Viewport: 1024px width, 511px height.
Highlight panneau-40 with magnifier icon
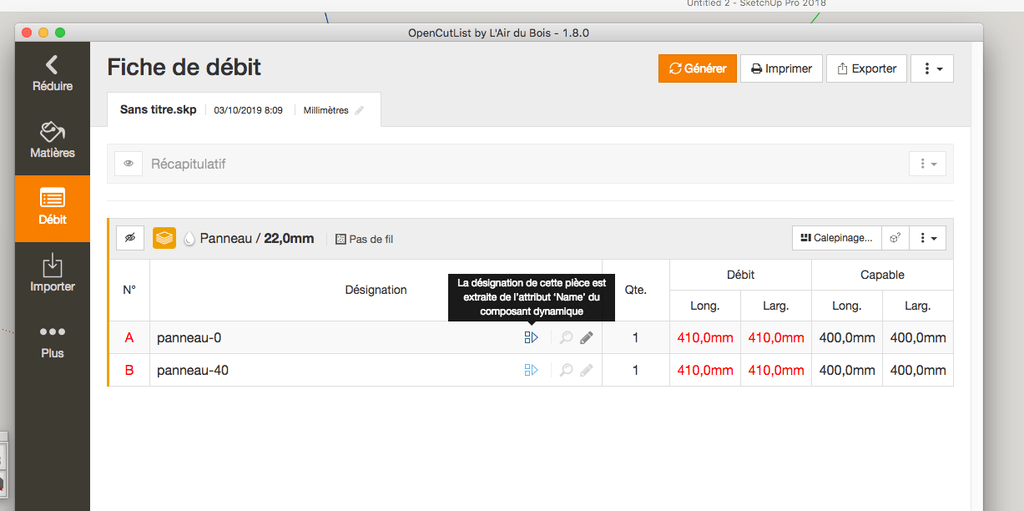coord(566,370)
